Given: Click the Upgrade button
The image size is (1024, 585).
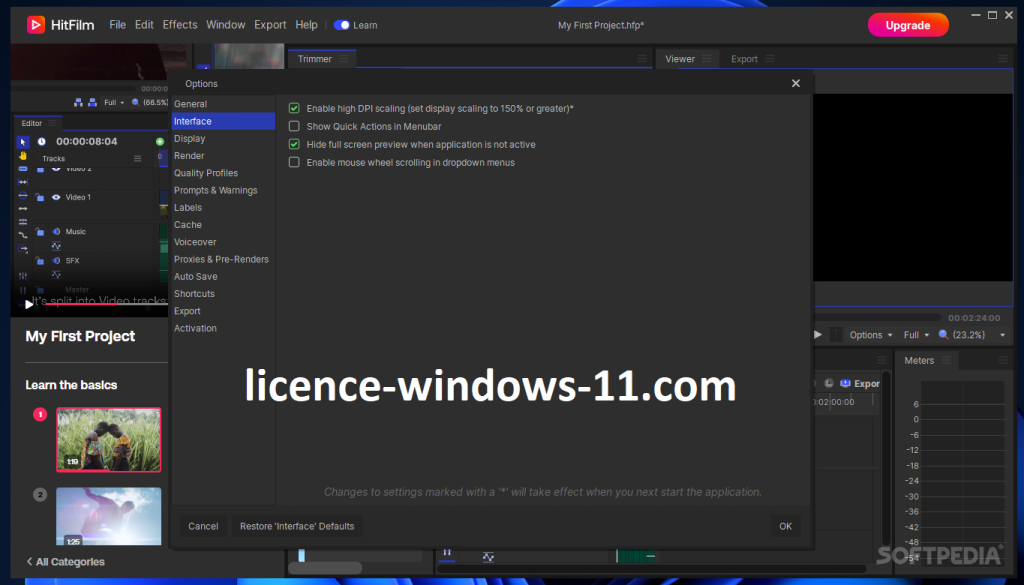Looking at the screenshot, I should pyautogui.click(x=907, y=25).
